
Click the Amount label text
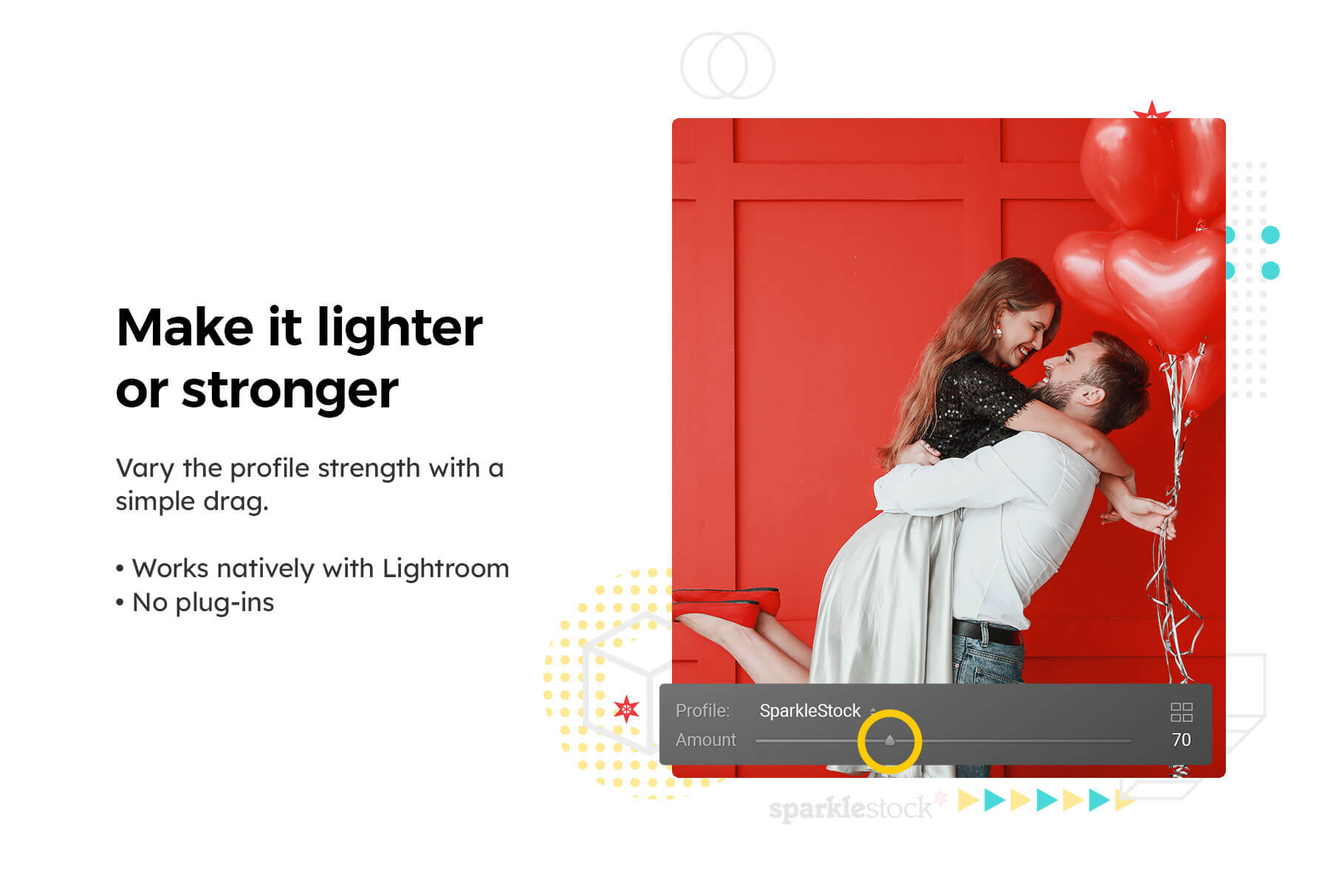click(706, 740)
